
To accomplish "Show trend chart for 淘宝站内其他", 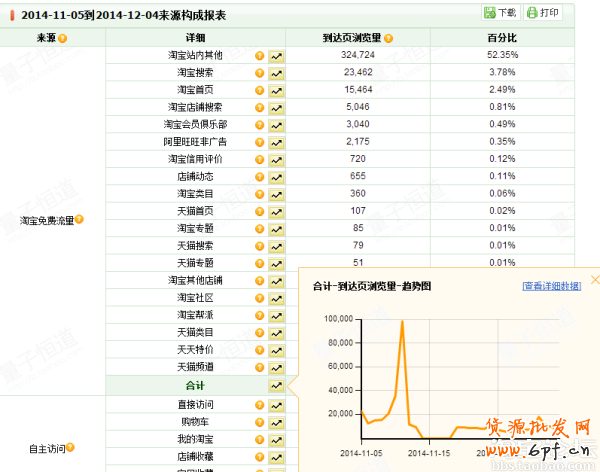I will (x=276, y=56).
